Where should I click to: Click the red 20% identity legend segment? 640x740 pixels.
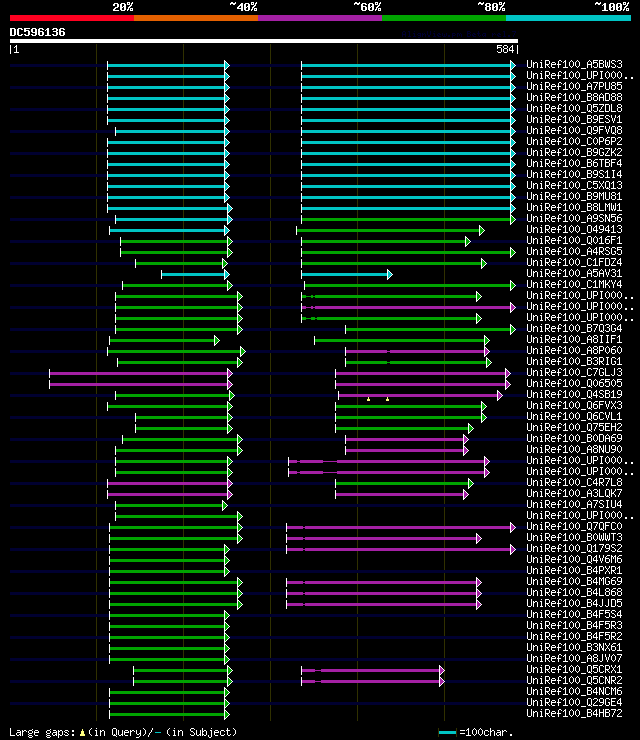(72, 18)
